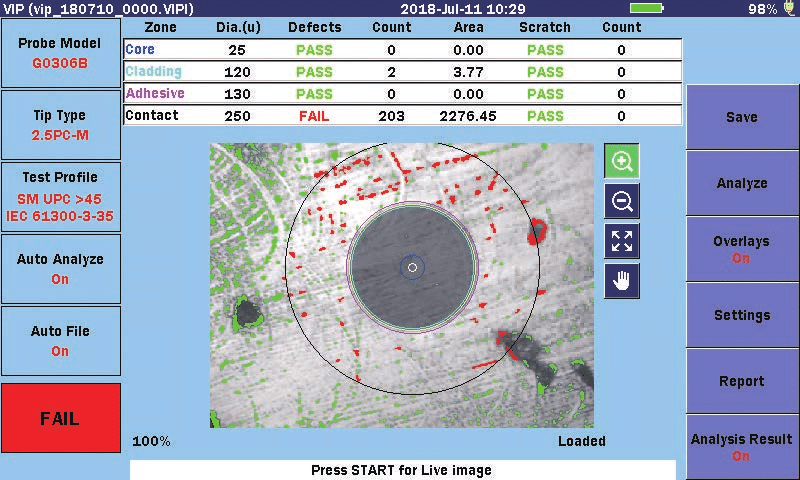Open the Settings menu
Image resolution: width=800 pixels, height=480 pixels.
coord(742,315)
